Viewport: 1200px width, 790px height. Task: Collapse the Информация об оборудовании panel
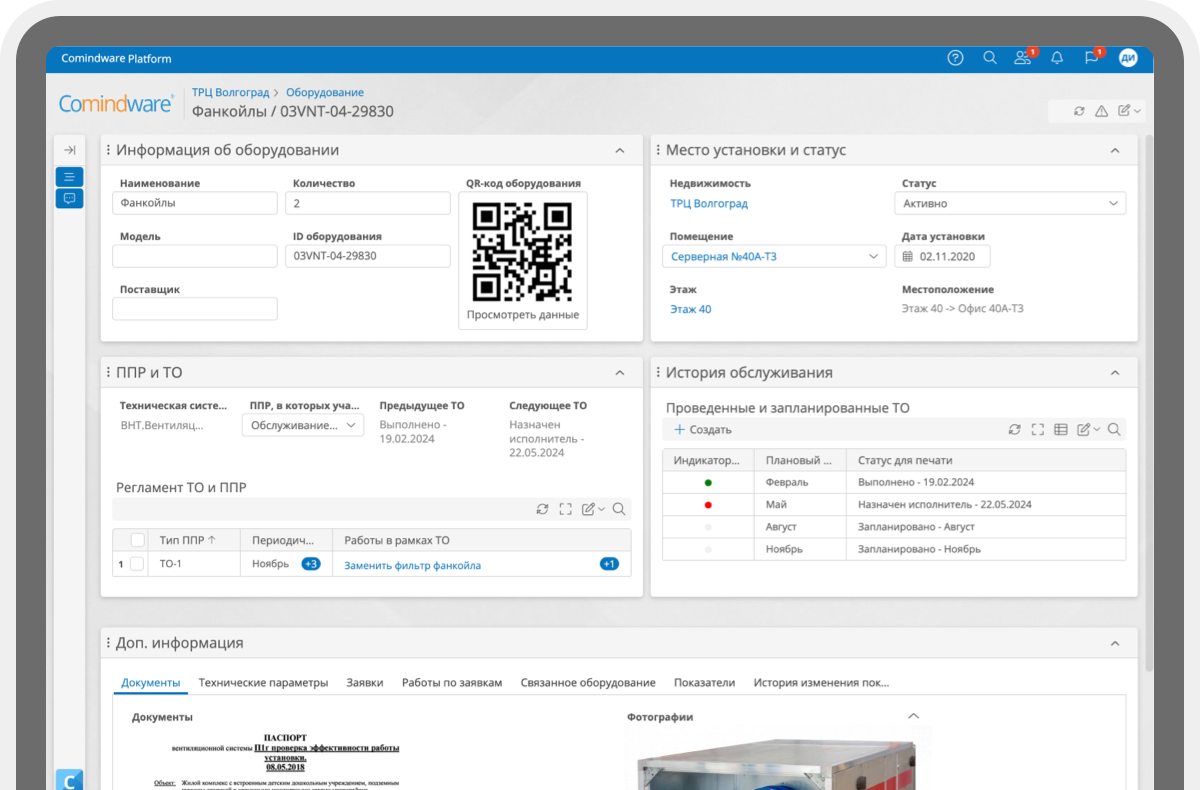(x=620, y=150)
